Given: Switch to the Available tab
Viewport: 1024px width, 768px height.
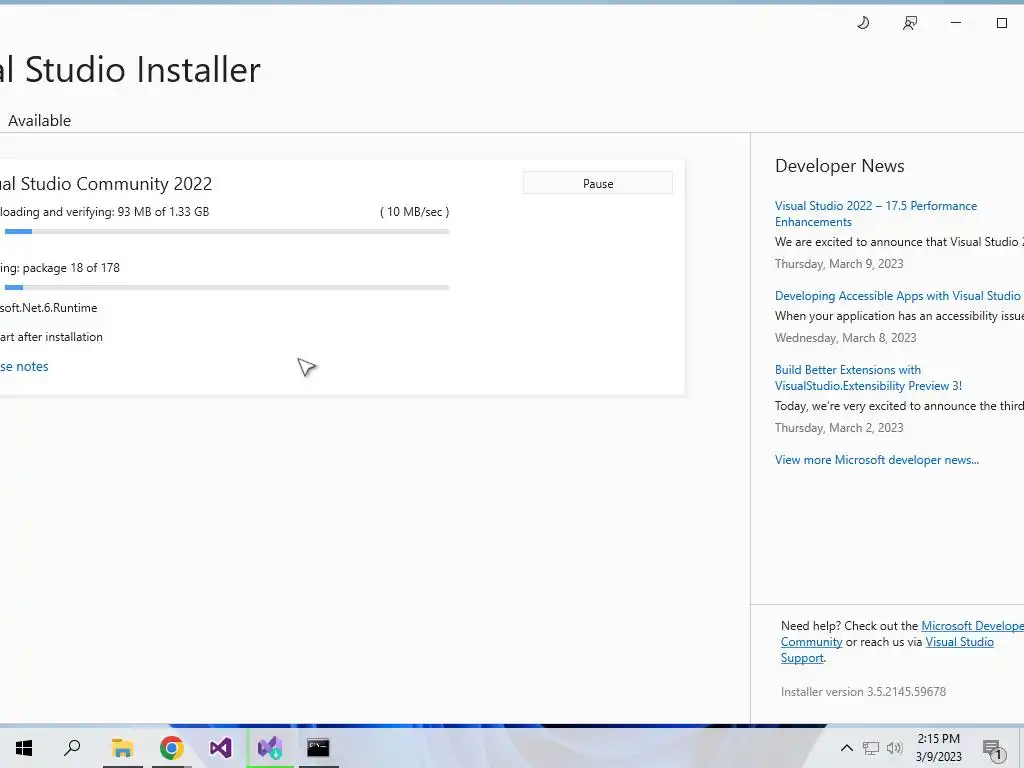Looking at the screenshot, I should coord(40,120).
